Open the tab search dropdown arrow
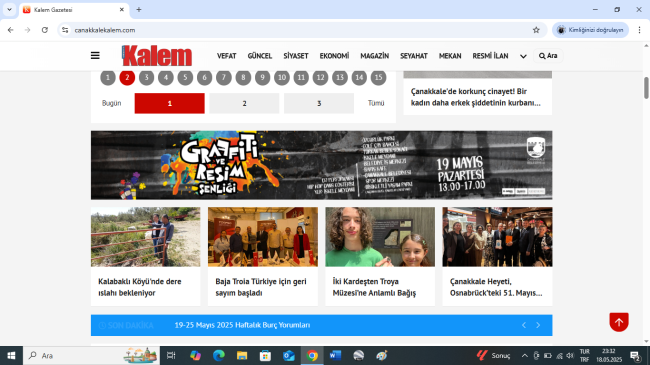650x365 pixels. tap(9, 10)
